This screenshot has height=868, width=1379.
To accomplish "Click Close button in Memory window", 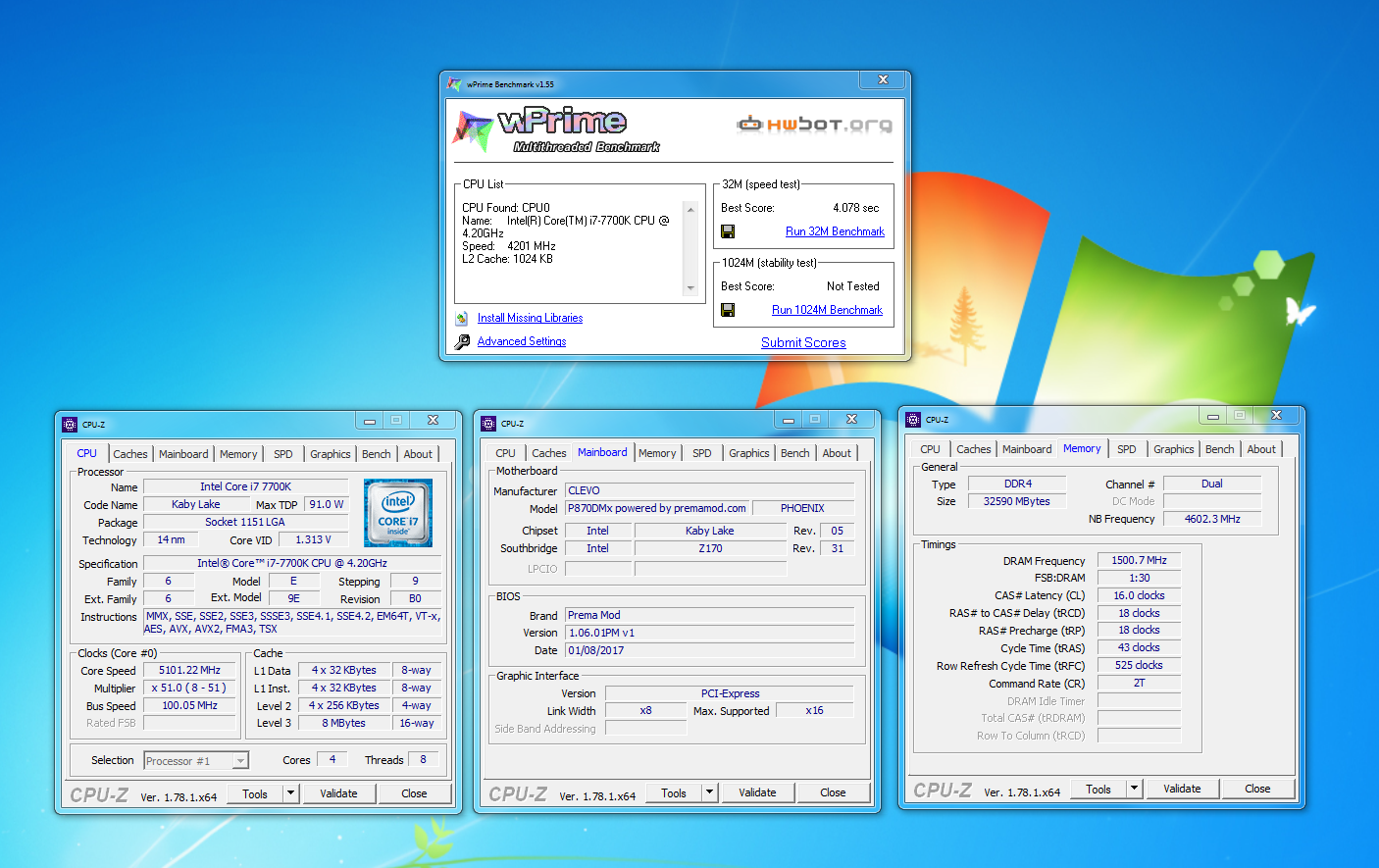I will [1257, 789].
